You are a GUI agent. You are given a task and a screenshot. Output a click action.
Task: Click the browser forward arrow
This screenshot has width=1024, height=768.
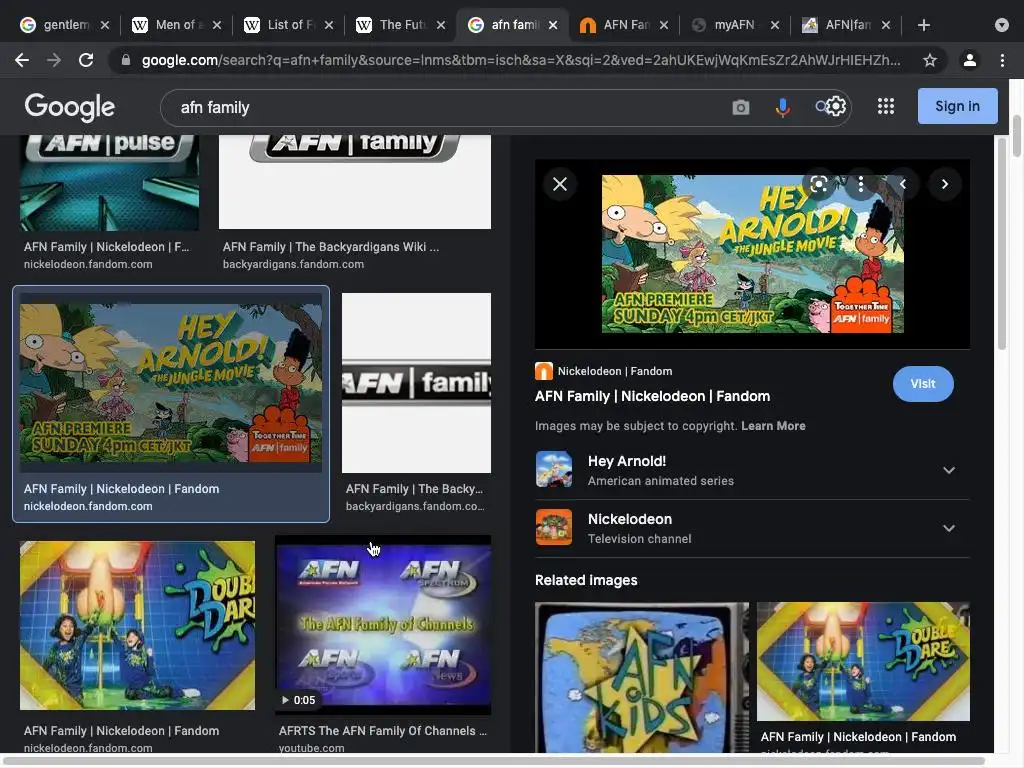pyautogui.click(x=54, y=60)
